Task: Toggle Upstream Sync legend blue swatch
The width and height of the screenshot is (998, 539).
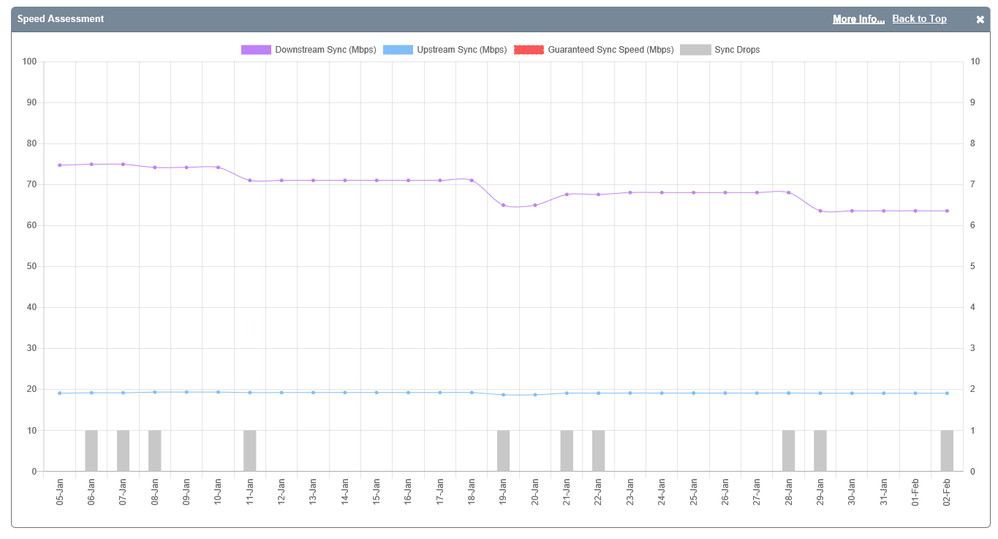Action: point(397,50)
